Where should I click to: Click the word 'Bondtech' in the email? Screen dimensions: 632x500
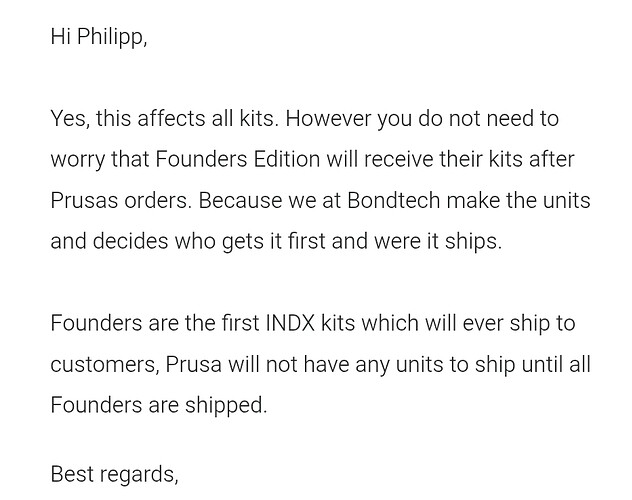coord(393,200)
